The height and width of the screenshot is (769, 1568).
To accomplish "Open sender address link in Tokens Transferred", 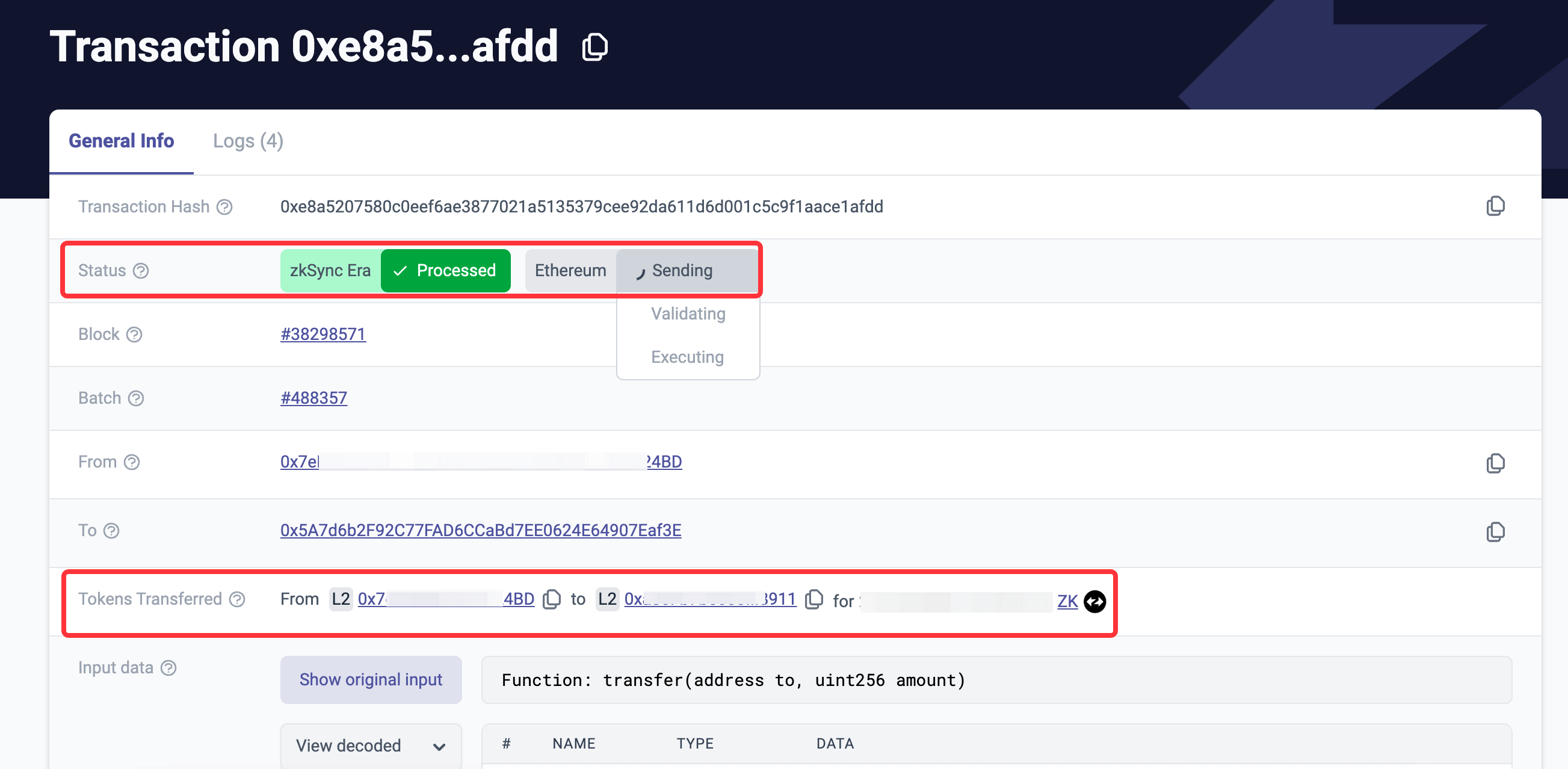I will coord(446,599).
